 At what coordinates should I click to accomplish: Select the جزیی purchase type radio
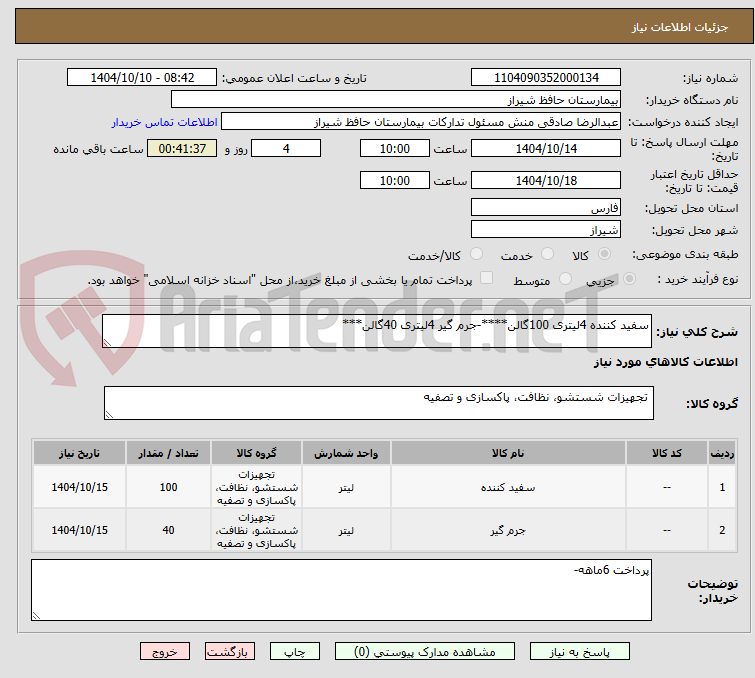point(629,279)
